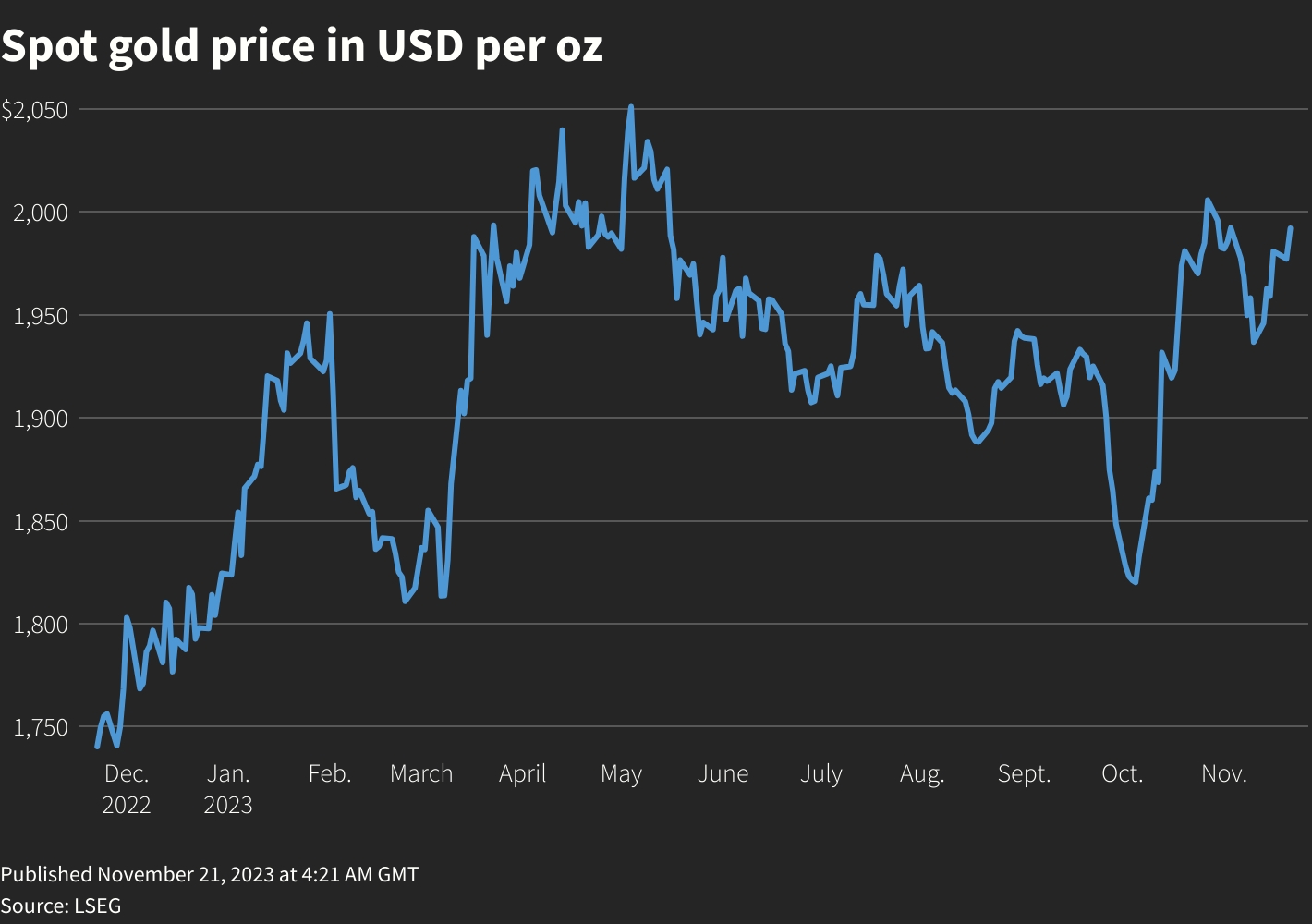Click the line's highest peak in May
1312x924 pixels.
click(631, 107)
